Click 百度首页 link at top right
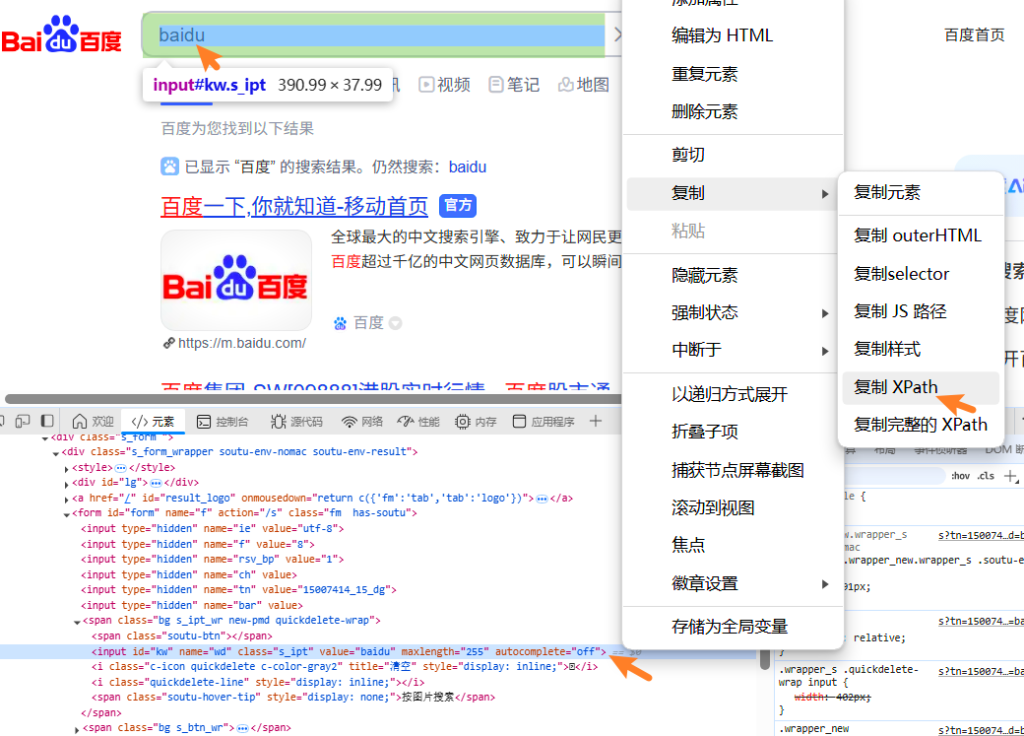 pyautogui.click(x=974, y=35)
